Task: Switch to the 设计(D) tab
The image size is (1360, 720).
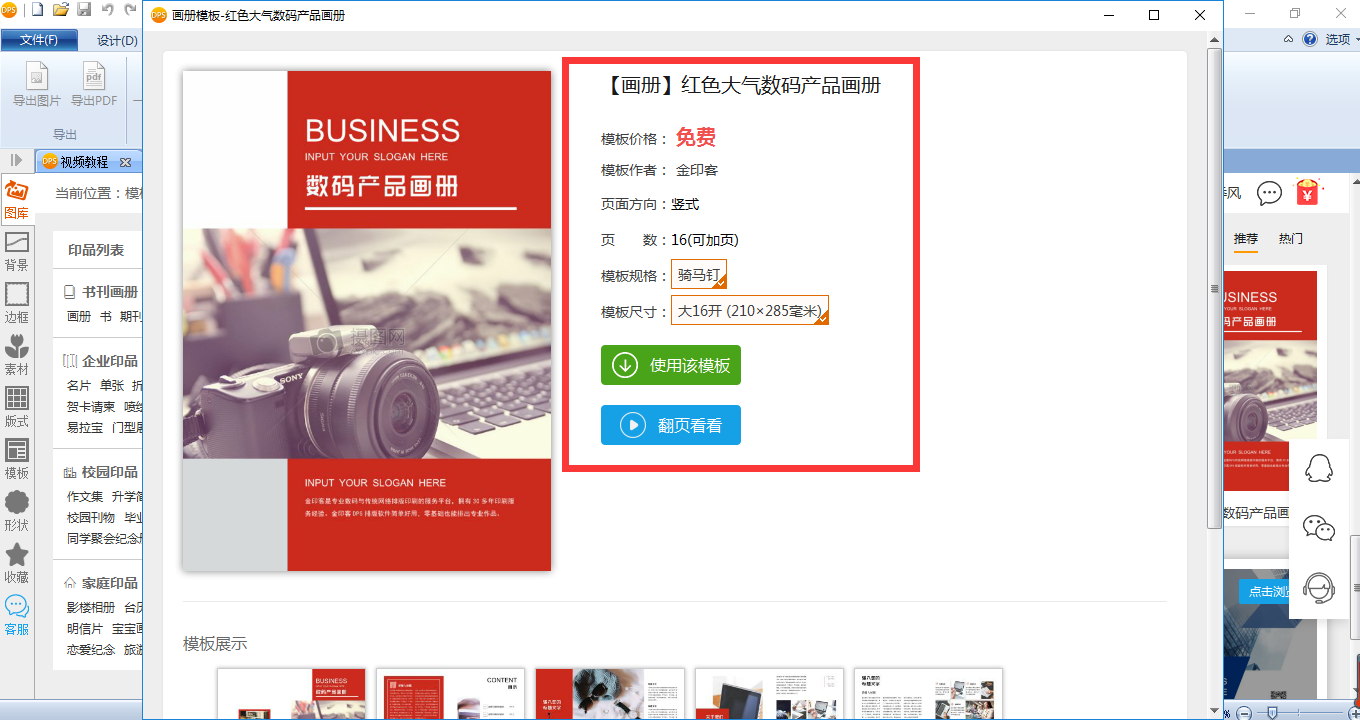Action: (117, 40)
